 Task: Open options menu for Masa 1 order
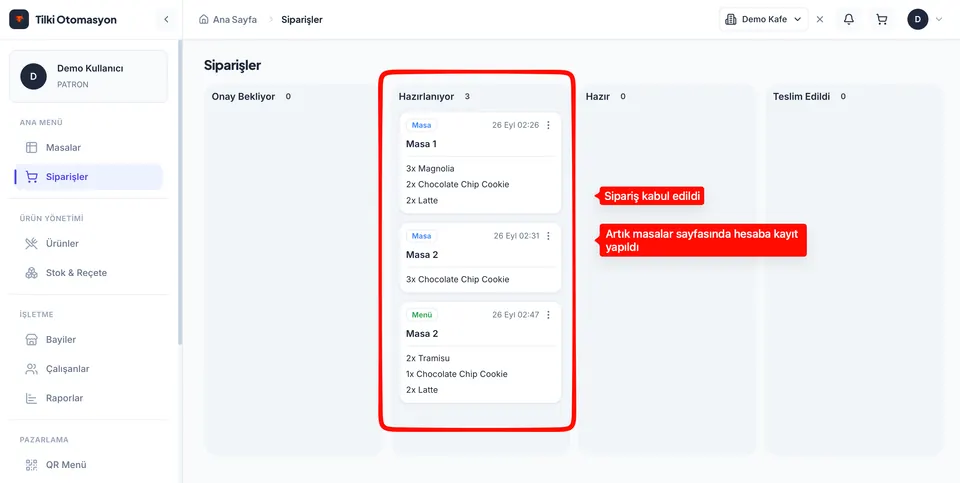point(548,125)
